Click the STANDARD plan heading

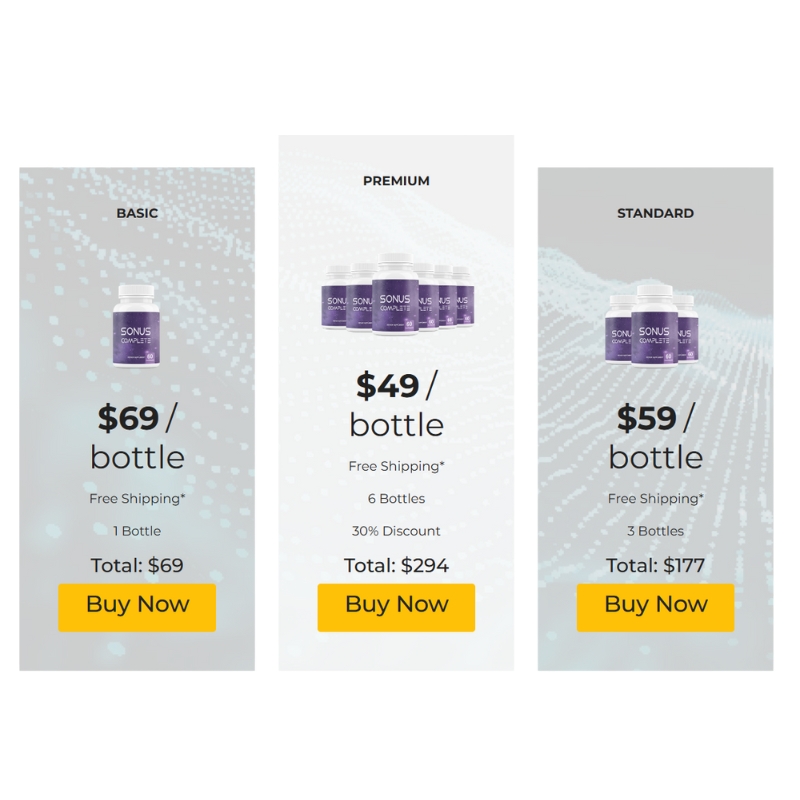(x=656, y=213)
